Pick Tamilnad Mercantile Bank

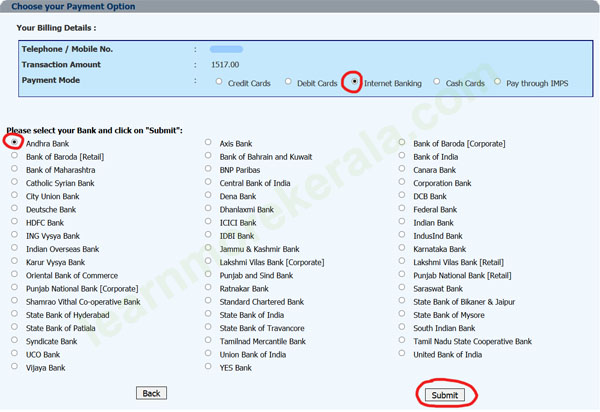208,340
